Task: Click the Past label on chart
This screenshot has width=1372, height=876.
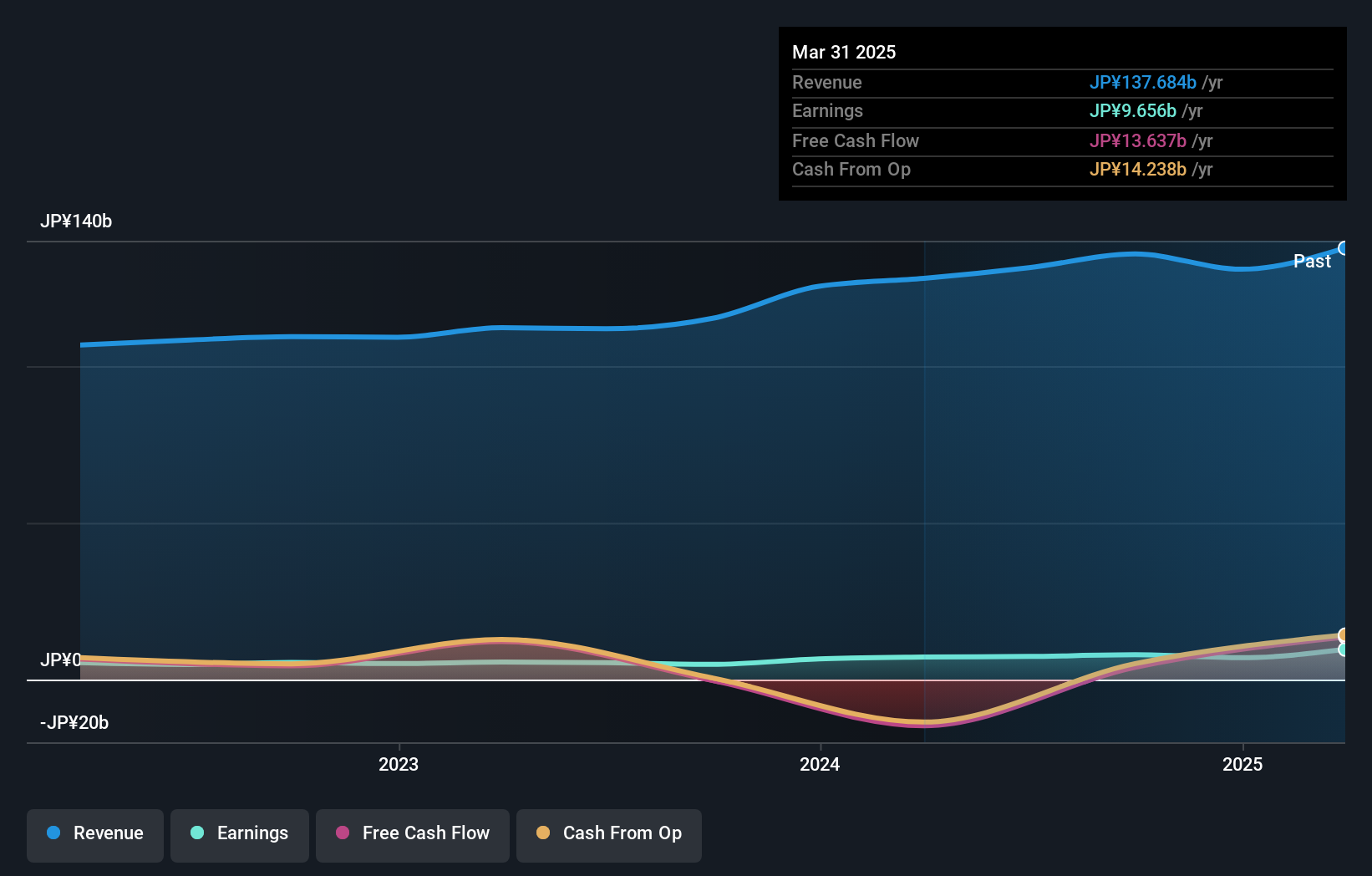Action: coord(1312,262)
